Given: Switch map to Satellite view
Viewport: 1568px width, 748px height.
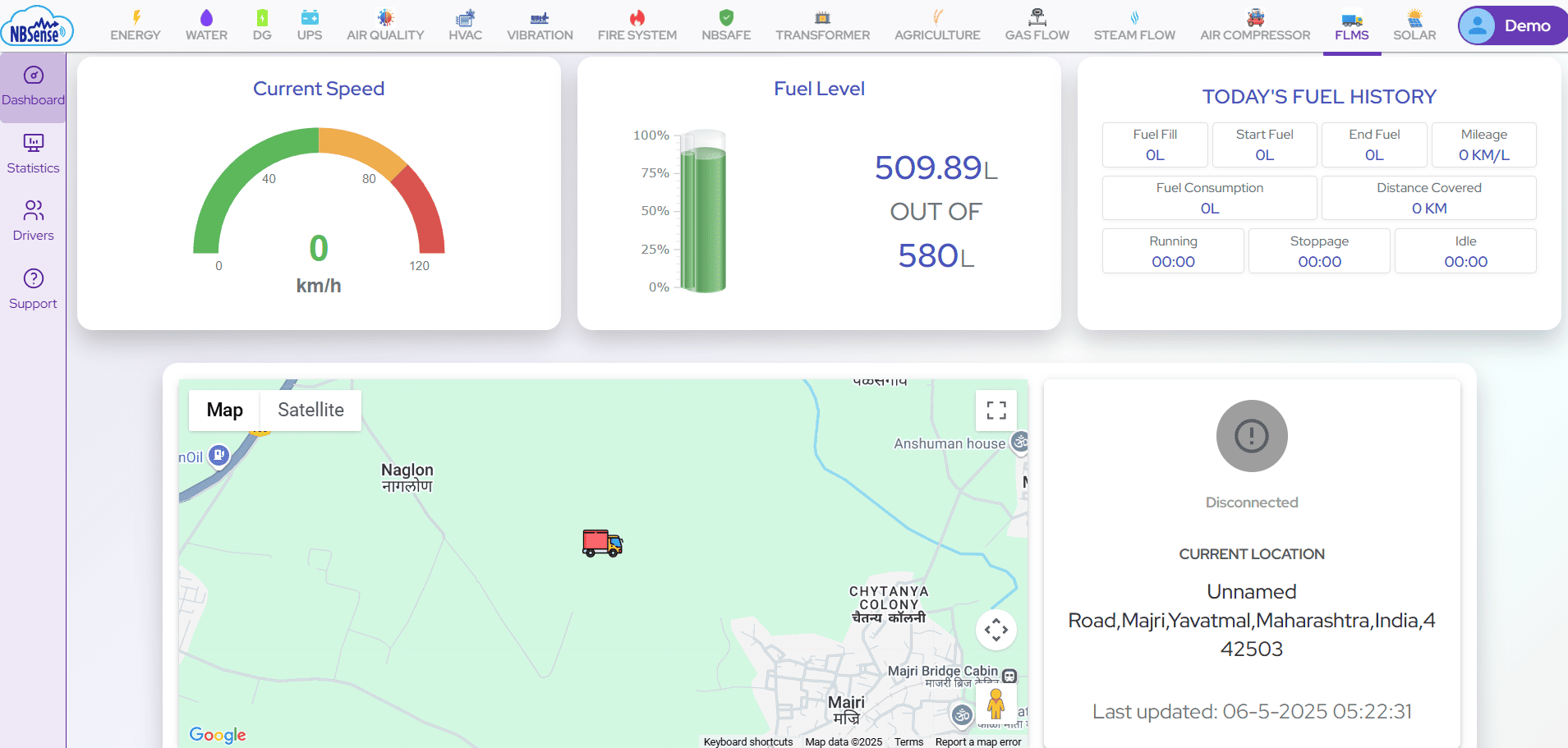Looking at the screenshot, I should coord(310,410).
